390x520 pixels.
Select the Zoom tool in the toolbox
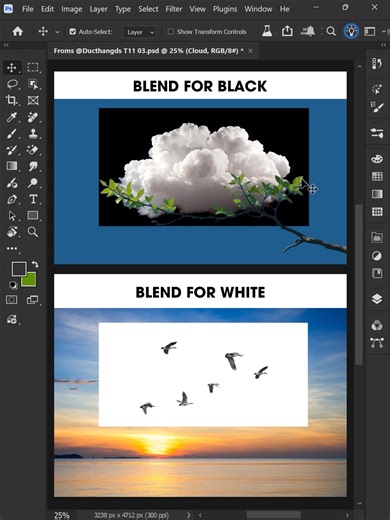[33, 232]
